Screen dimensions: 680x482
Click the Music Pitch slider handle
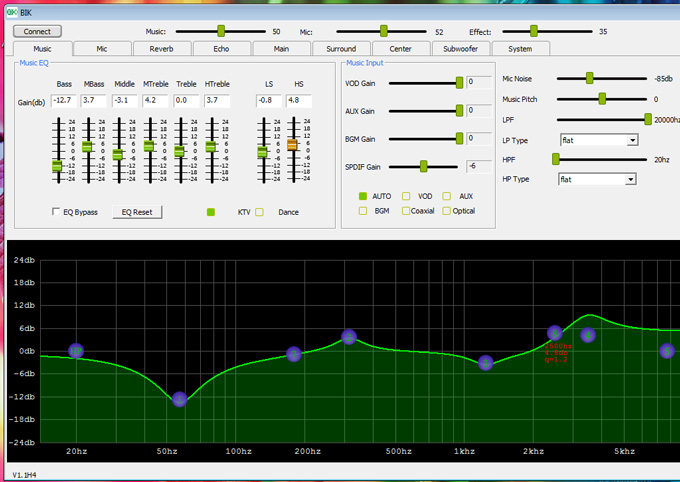tap(602, 99)
